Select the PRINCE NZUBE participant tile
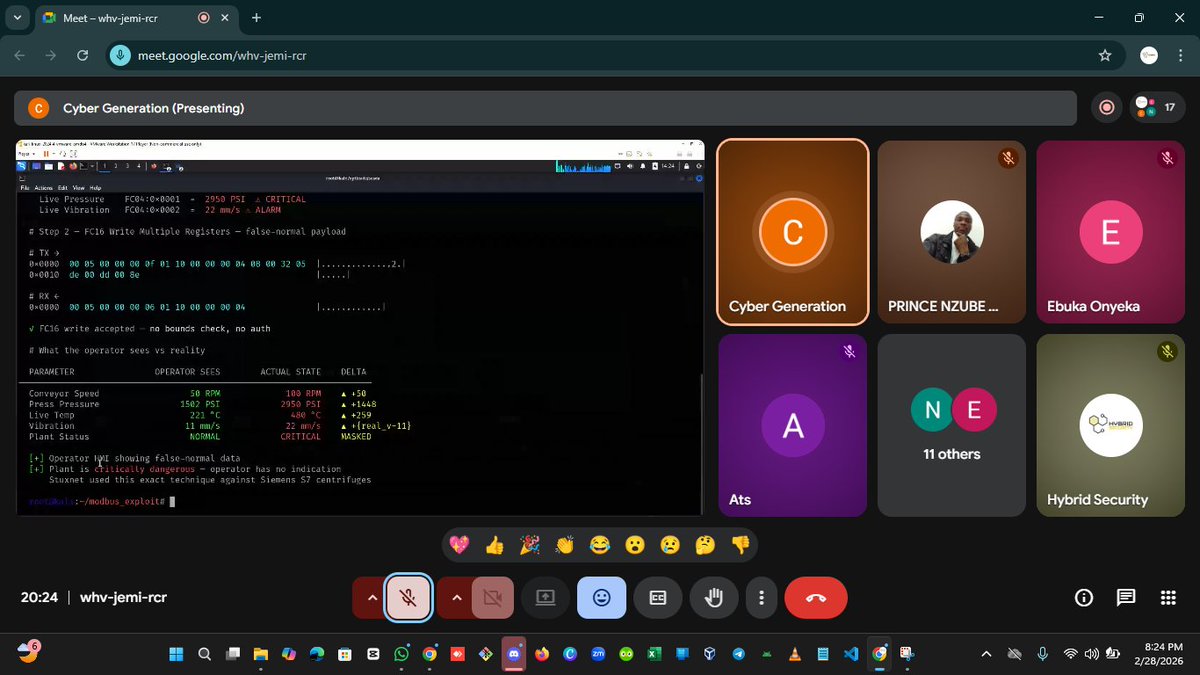1200x675 pixels. (x=951, y=231)
